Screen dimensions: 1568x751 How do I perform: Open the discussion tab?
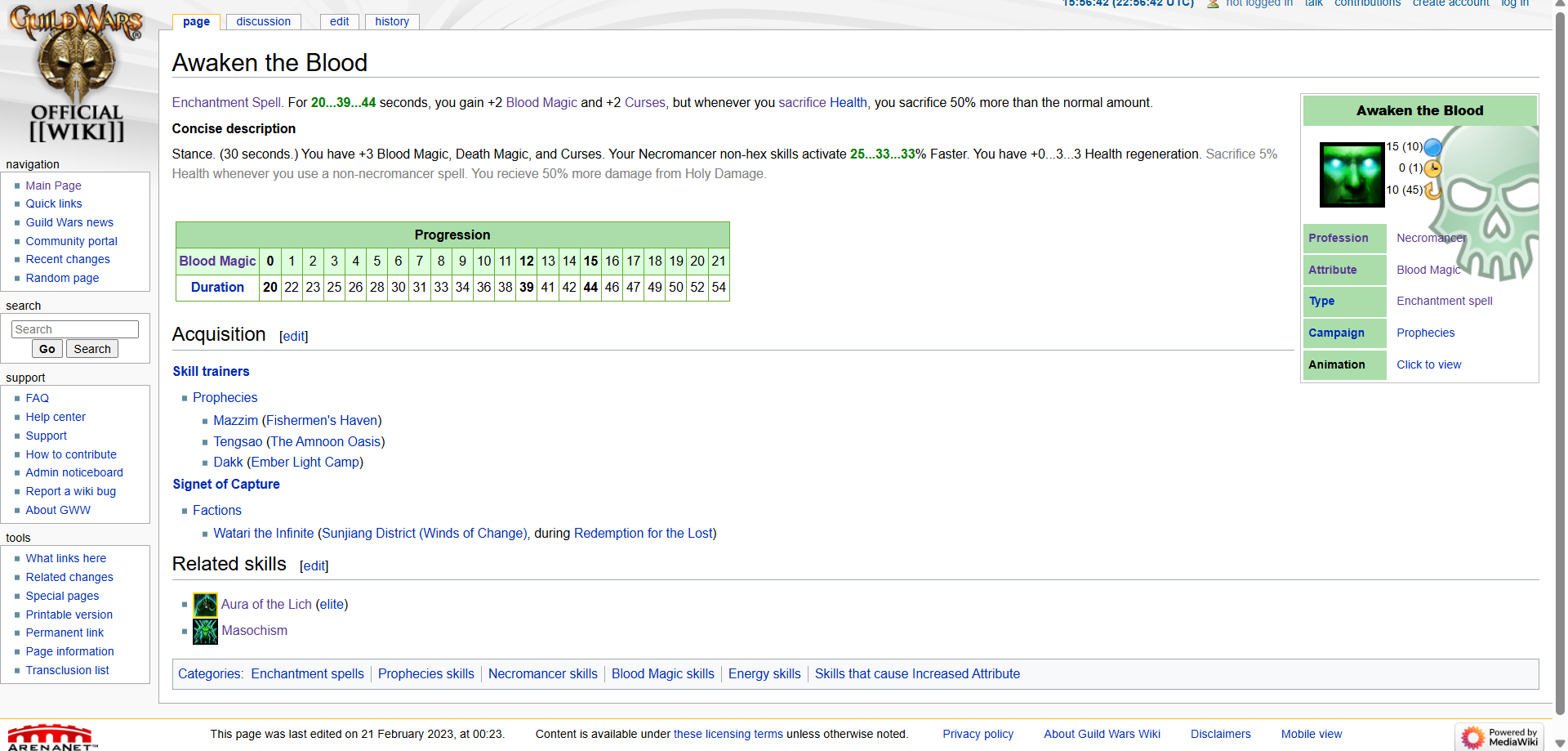click(263, 21)
